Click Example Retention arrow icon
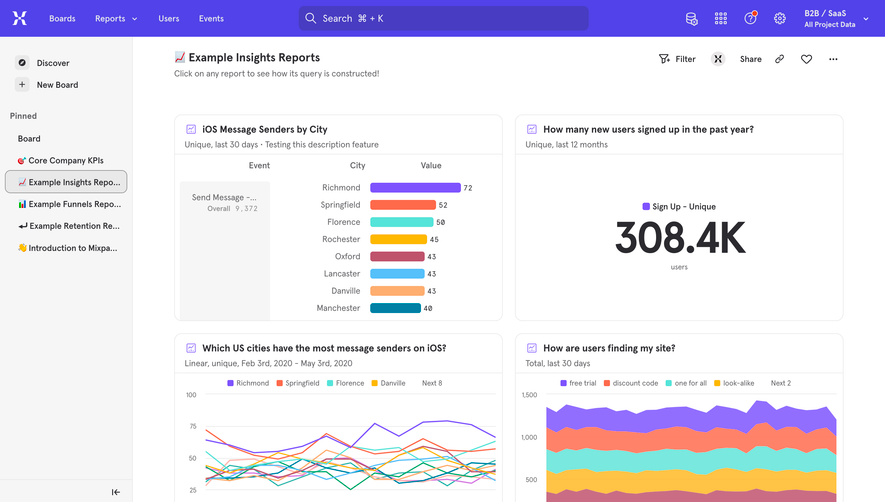Image resolution: width=885 pixels, height=502 pixels. pyautogui.click(x=23, y=226)
